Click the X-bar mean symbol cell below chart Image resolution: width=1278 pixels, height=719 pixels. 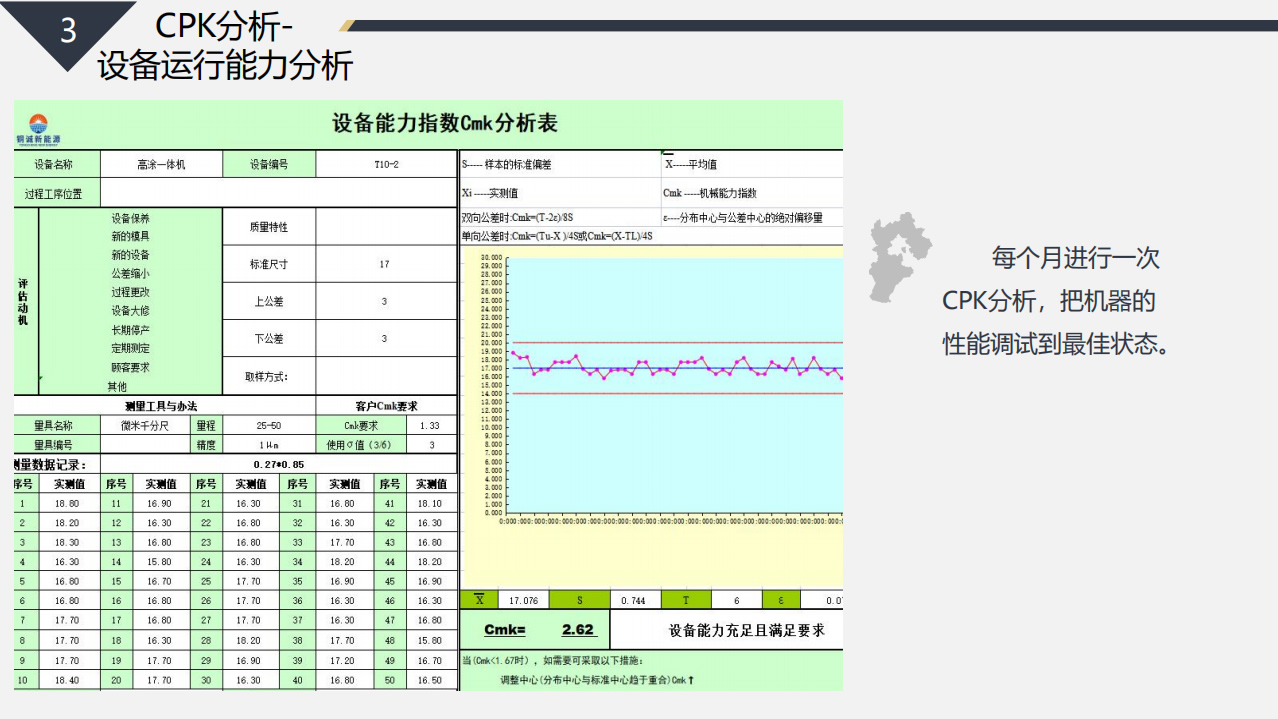[479, 600]
